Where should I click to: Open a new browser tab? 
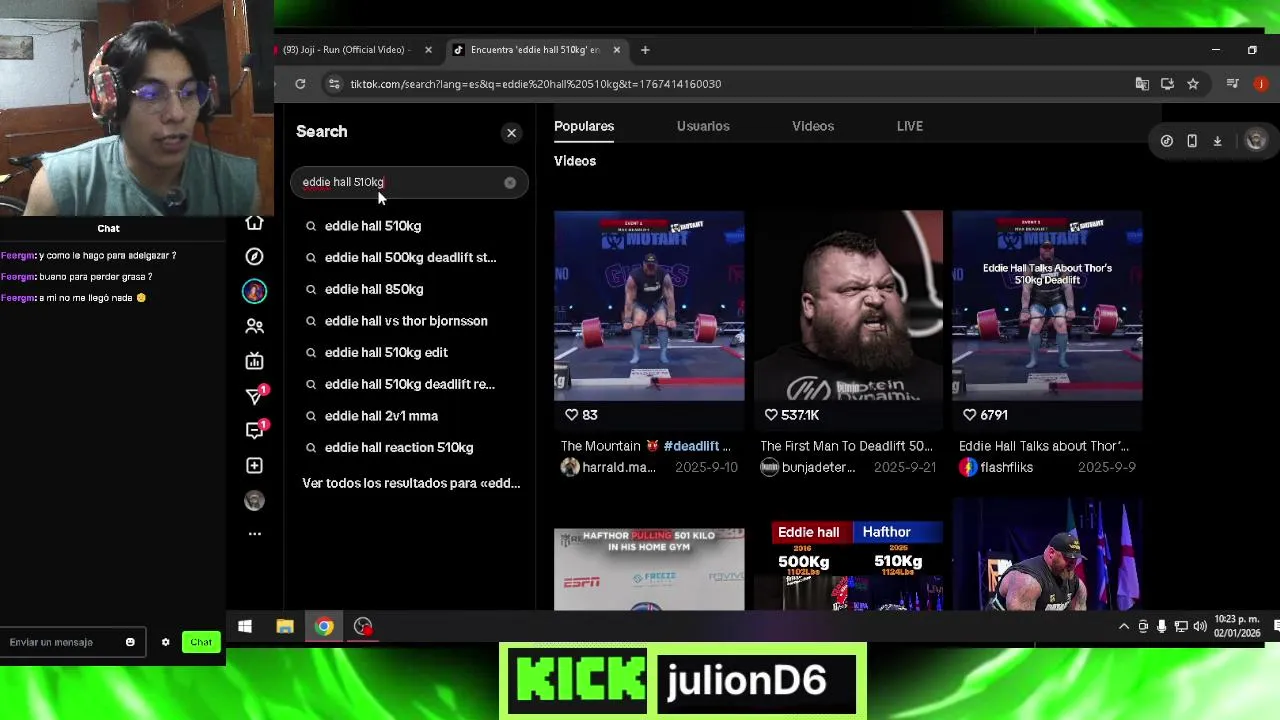(645, 50)
